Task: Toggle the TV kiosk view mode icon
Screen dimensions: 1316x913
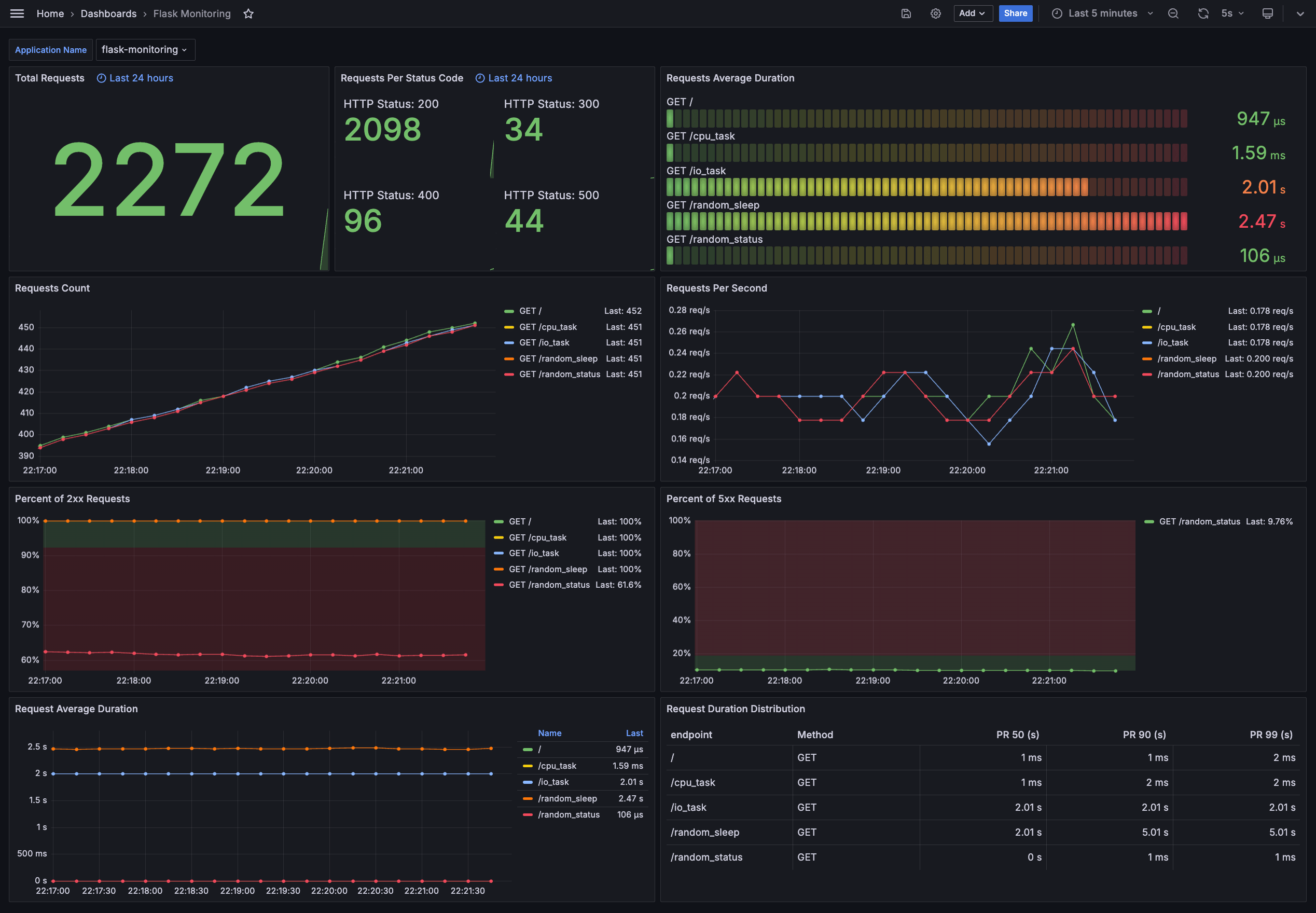Action: click(1267, 13)
